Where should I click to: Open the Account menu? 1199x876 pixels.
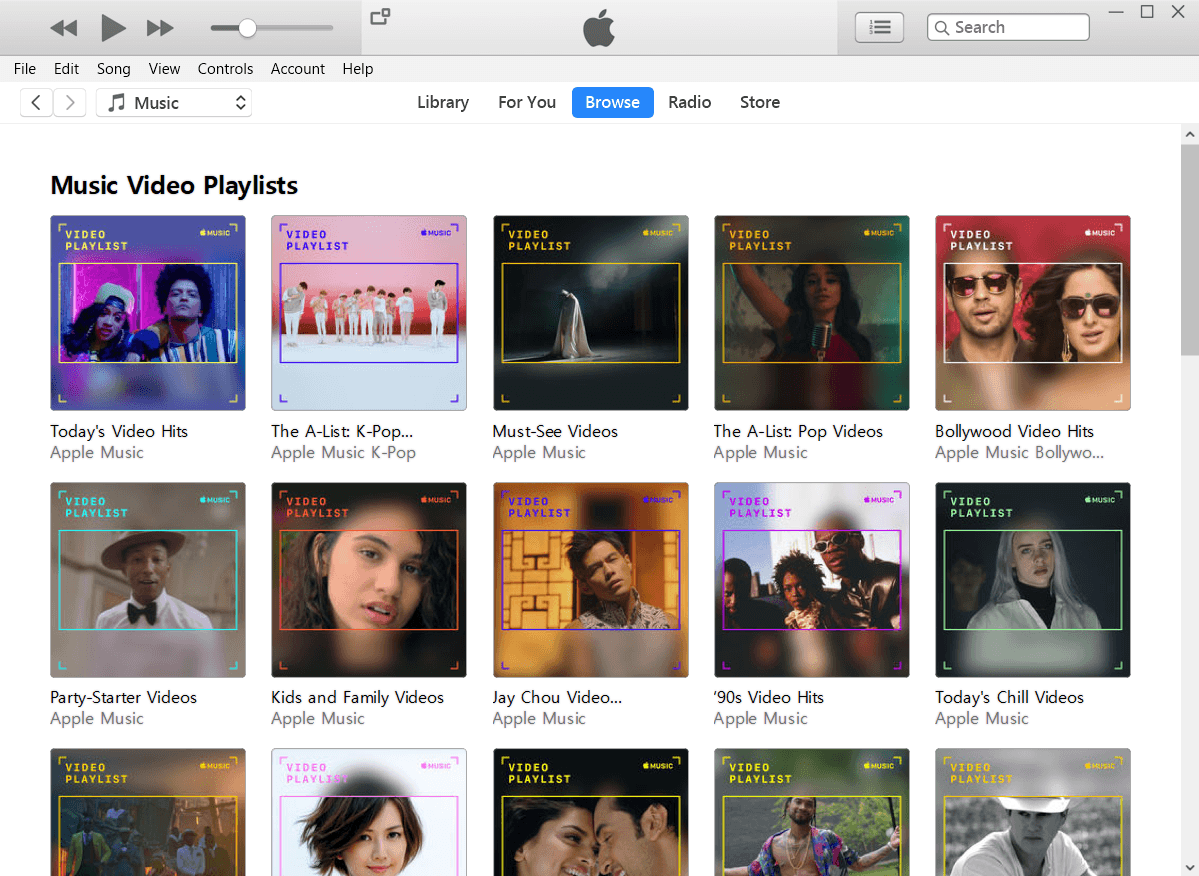tap(297, 68)
